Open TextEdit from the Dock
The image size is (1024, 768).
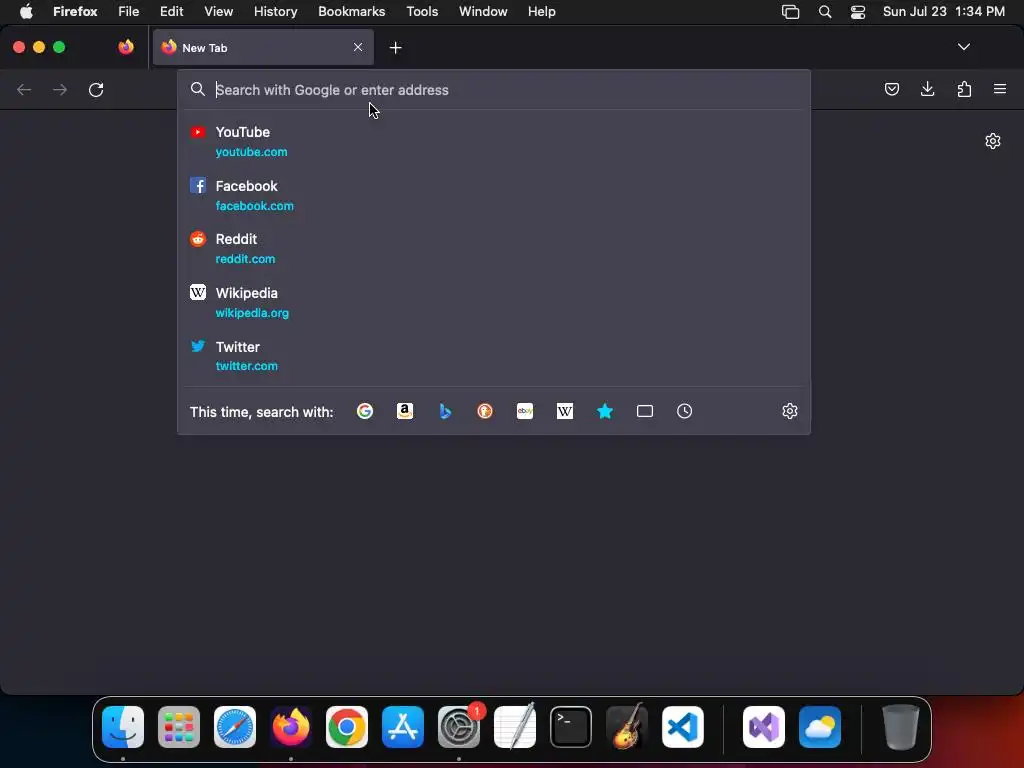(x=515, y=726)
